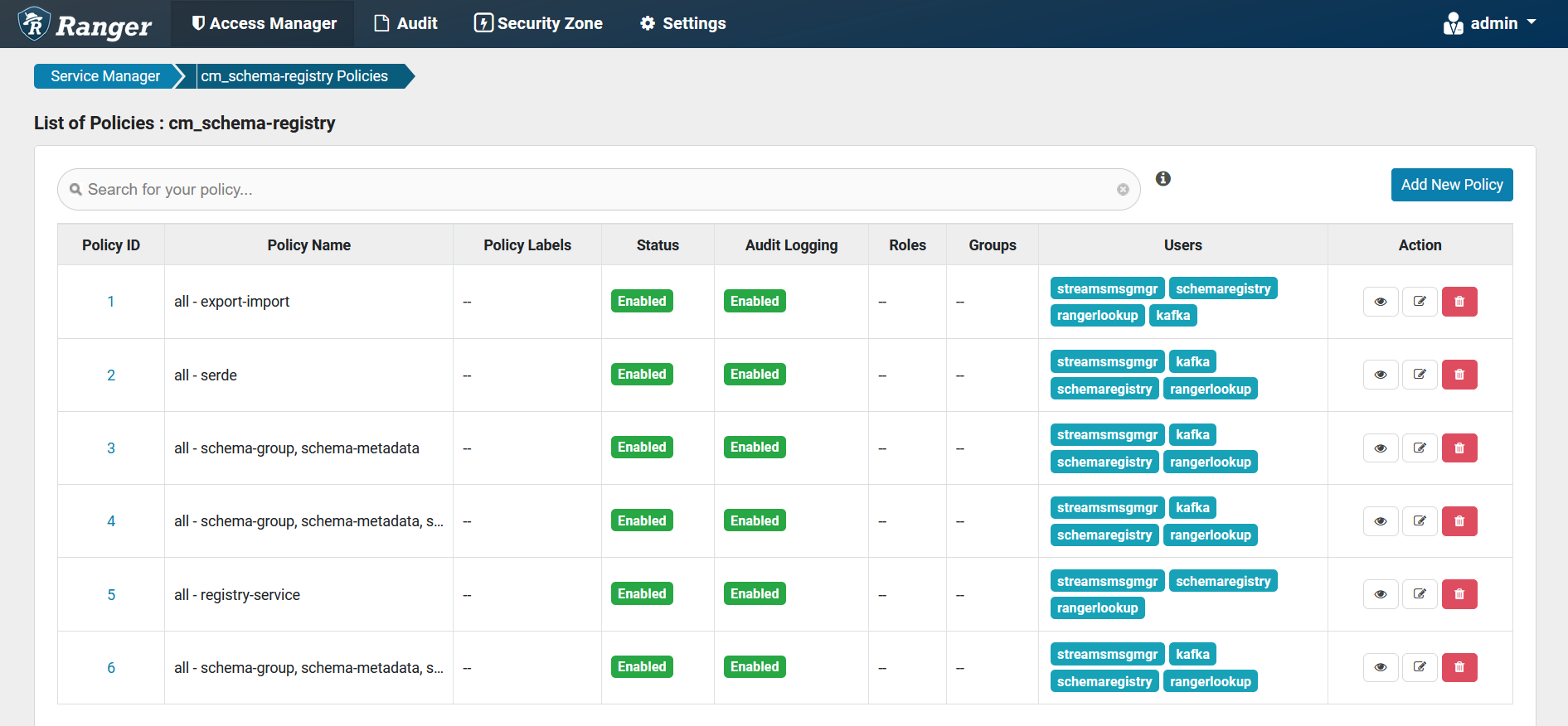Delete the all - export-import policy
This screenshot has height=726, width=1568.
click(1459, 302)
